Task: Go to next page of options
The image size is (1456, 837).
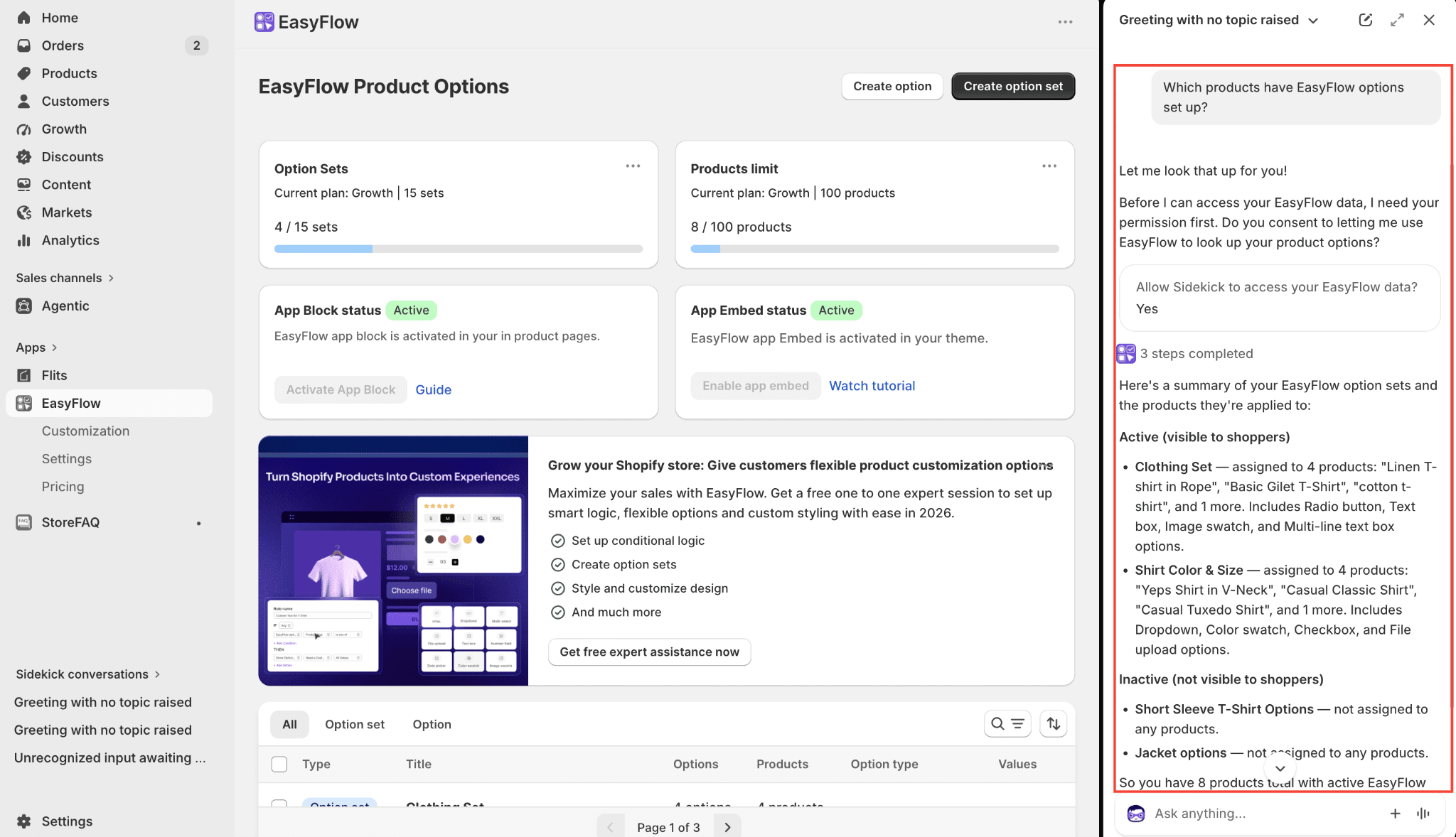Action: (x=727, y=827)
